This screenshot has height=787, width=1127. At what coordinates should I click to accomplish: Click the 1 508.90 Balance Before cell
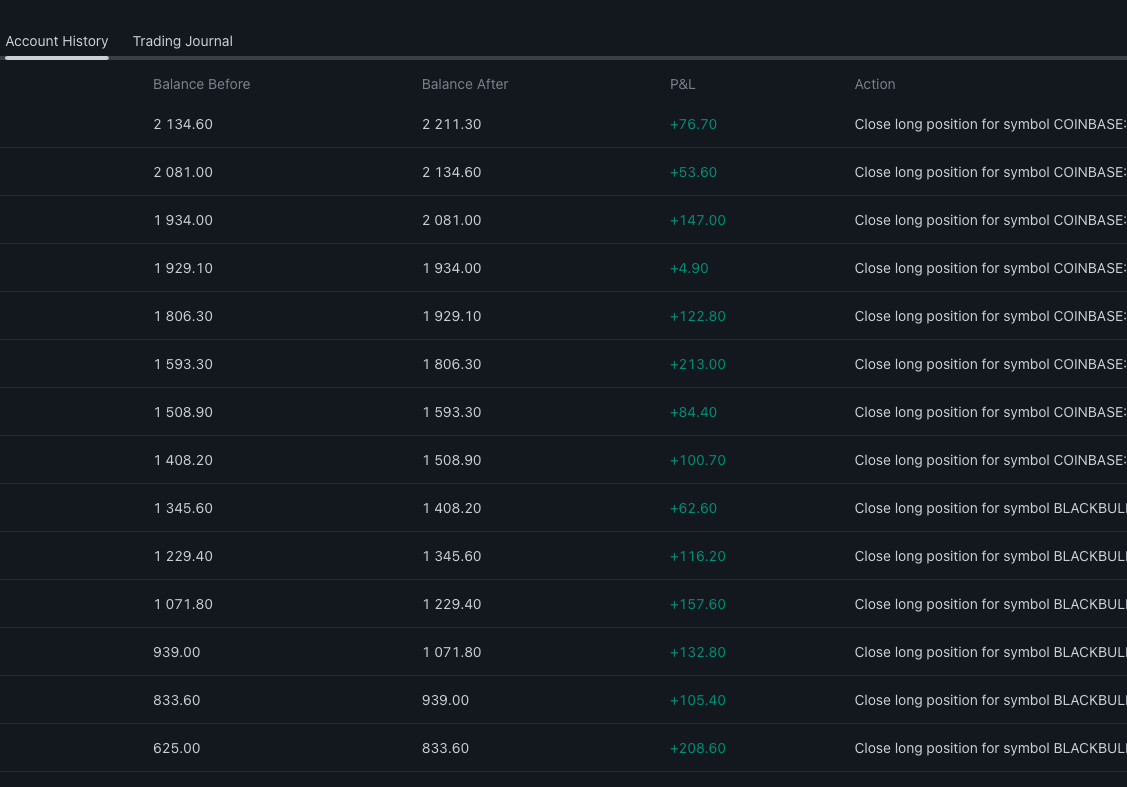[x=183, y=412]
